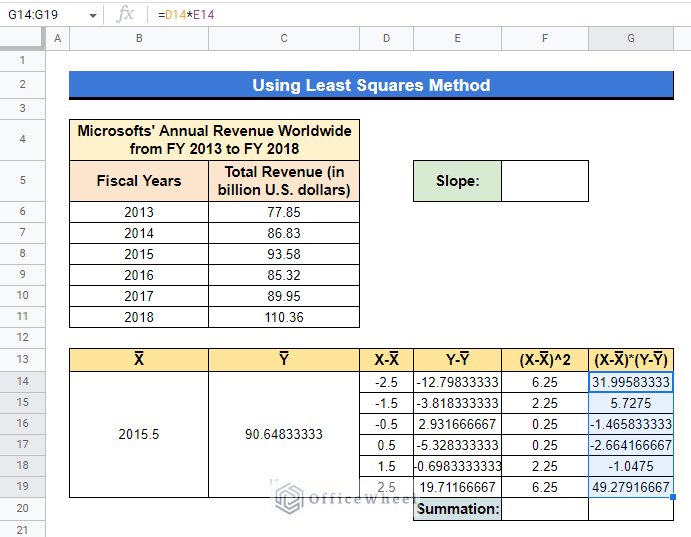Select the cell containing 2018
The width and height of the screenshot is (691, 537).
tap(139, 317)
